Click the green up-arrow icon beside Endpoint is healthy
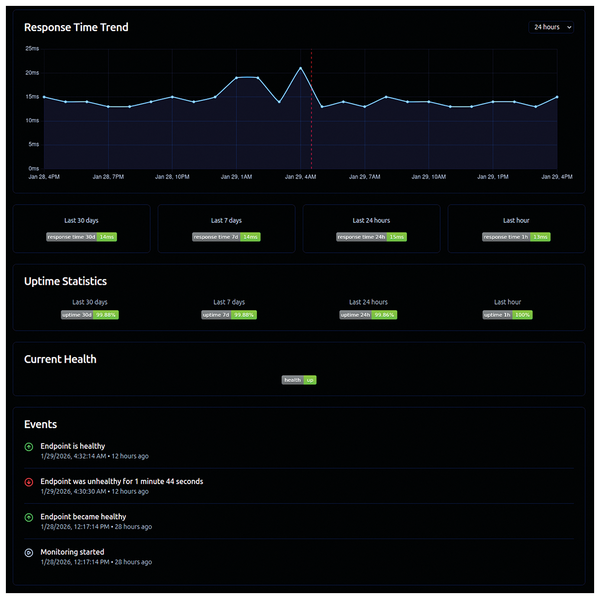The width and height of the screenshot is (600, 599). click(x=29, y=447)
